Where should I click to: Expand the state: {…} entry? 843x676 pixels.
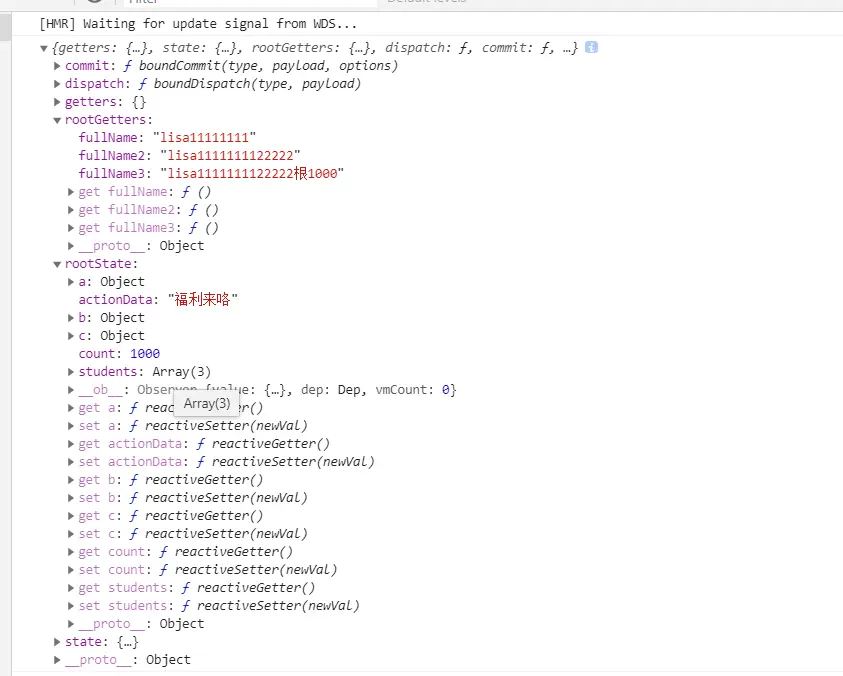[57, 642]
